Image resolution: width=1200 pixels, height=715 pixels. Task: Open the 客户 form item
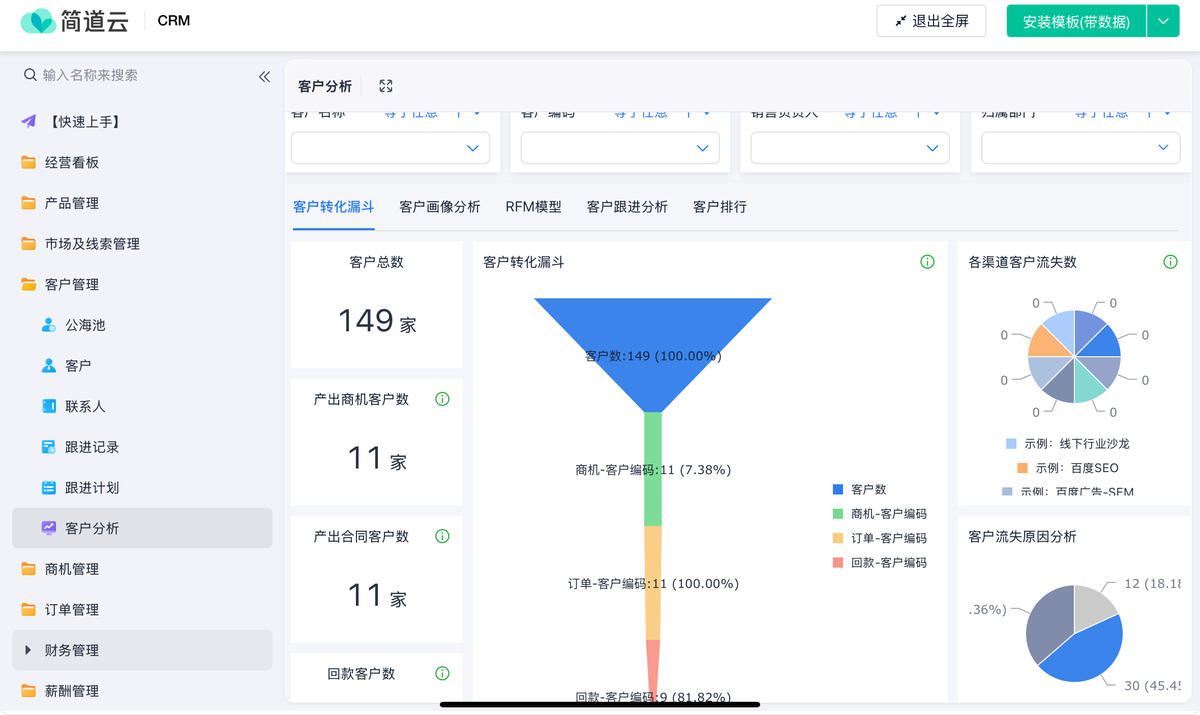click(142, 366)
